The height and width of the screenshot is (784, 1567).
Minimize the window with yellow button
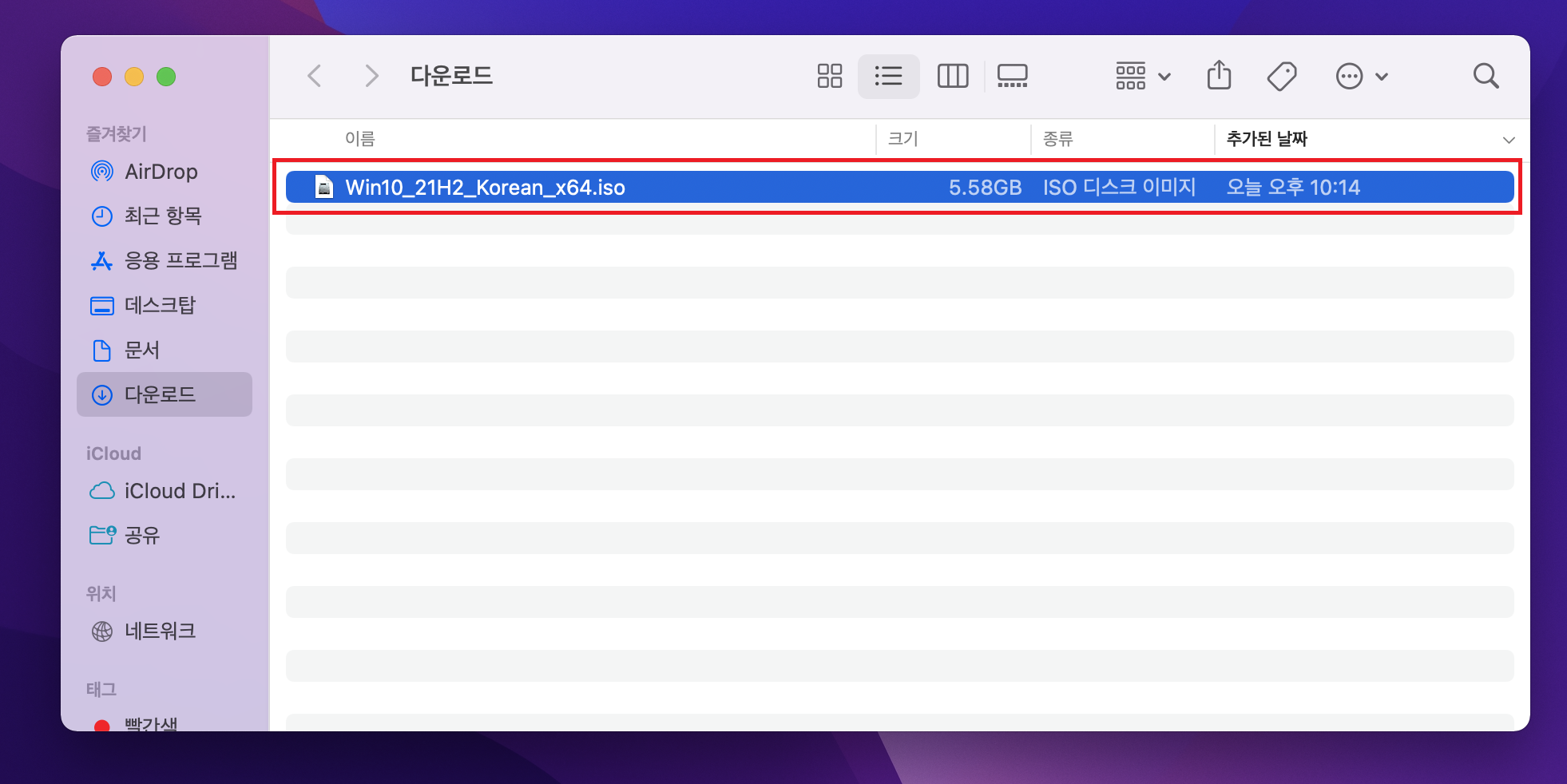click(134, 77)
